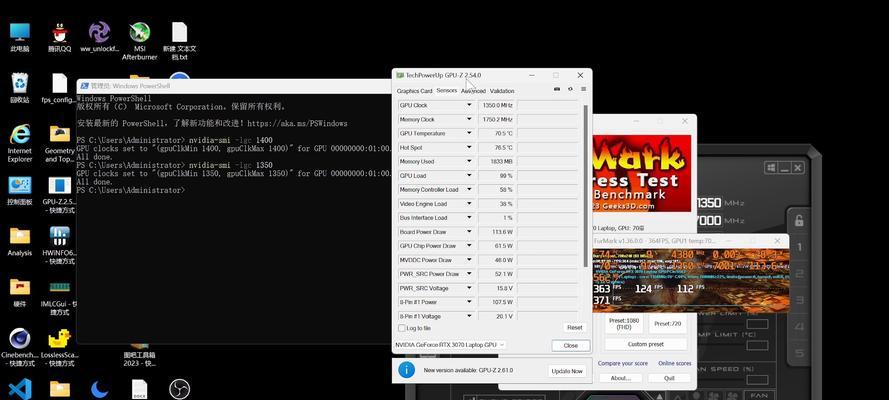
Task: Open the GPU Load sensor dropdown
Action: (x=469, y=176)
